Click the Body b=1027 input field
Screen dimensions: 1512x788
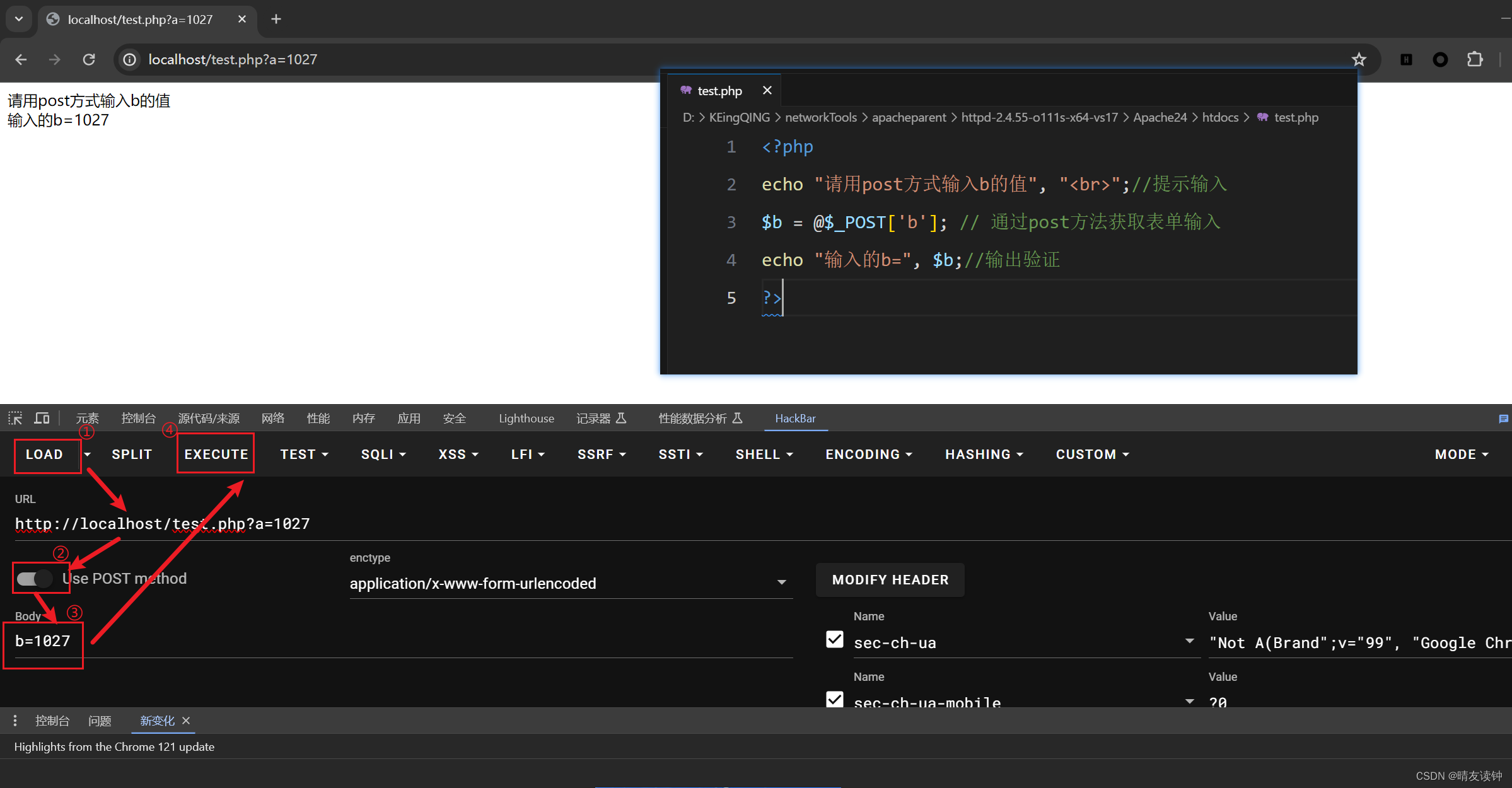tap(47, 641)
